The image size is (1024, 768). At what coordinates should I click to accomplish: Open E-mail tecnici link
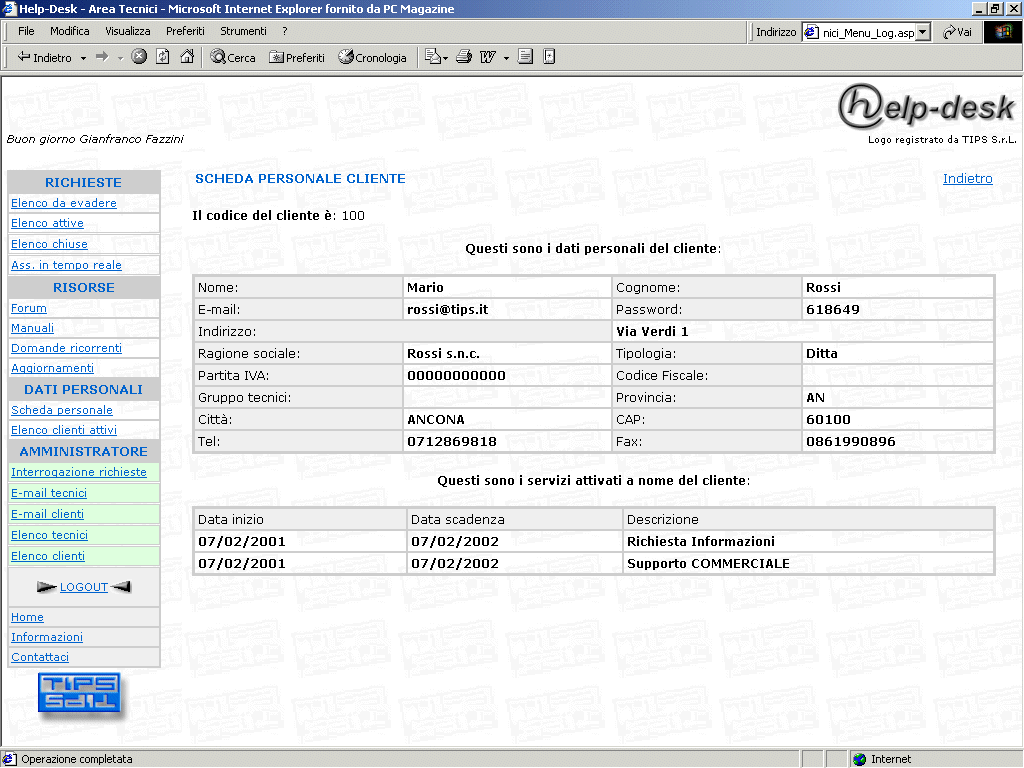[x=49, y=493]
